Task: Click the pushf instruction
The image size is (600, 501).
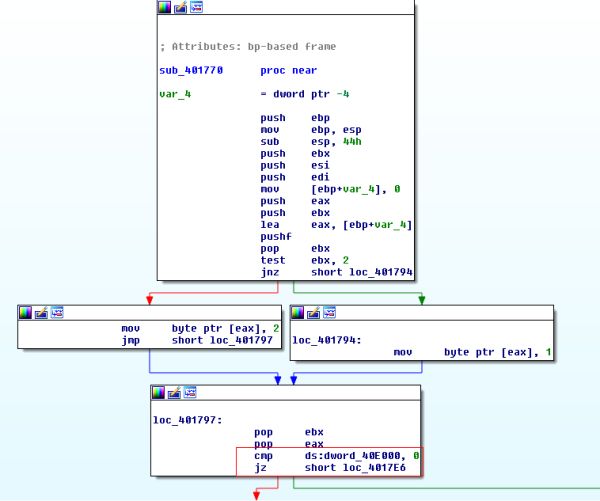Action: coord(276,237)
